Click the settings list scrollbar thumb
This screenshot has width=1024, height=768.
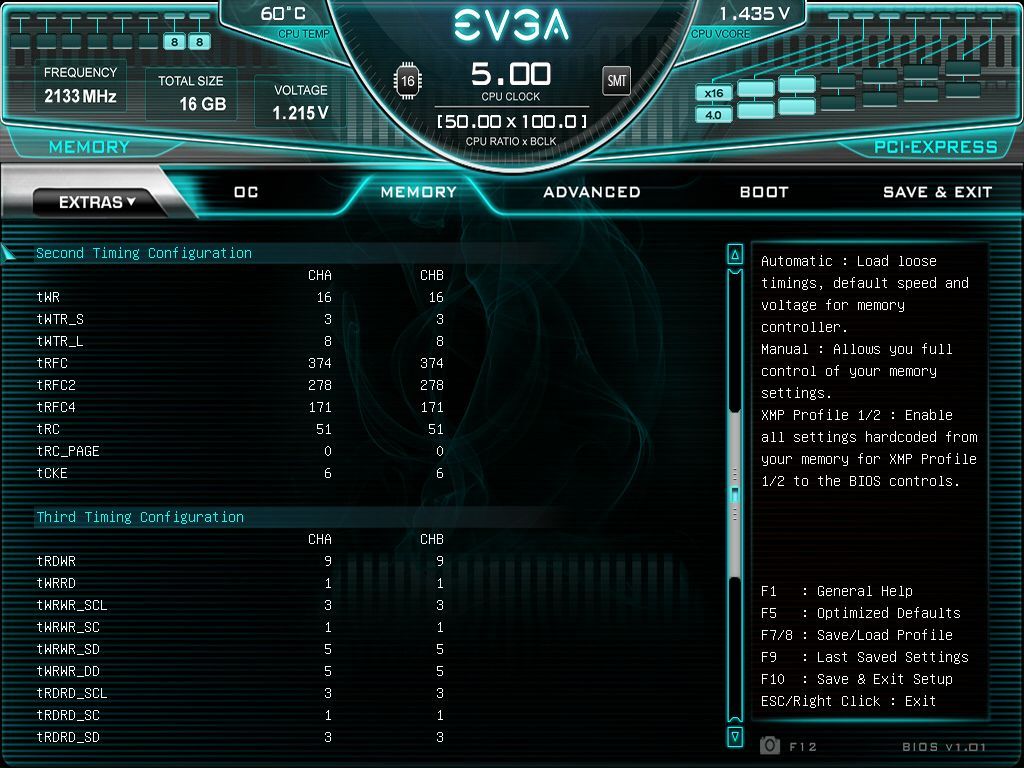click(x=735, y=495)
